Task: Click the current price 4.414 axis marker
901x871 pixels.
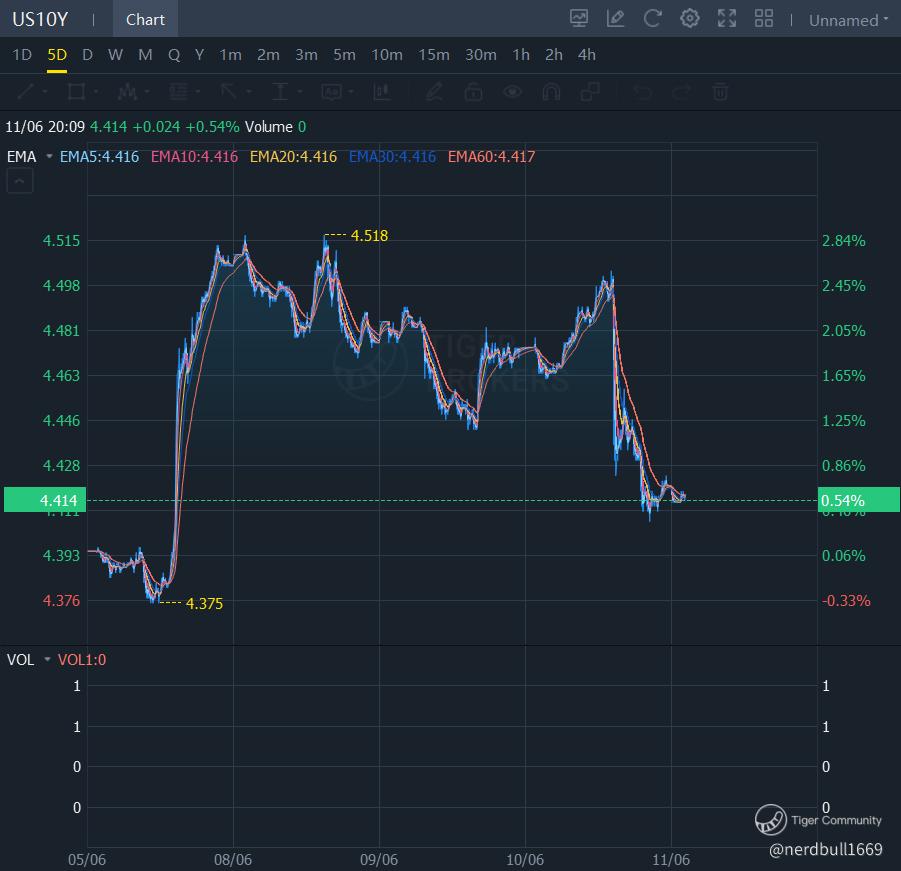Action: pyautogui.click(x=45, y=500)
